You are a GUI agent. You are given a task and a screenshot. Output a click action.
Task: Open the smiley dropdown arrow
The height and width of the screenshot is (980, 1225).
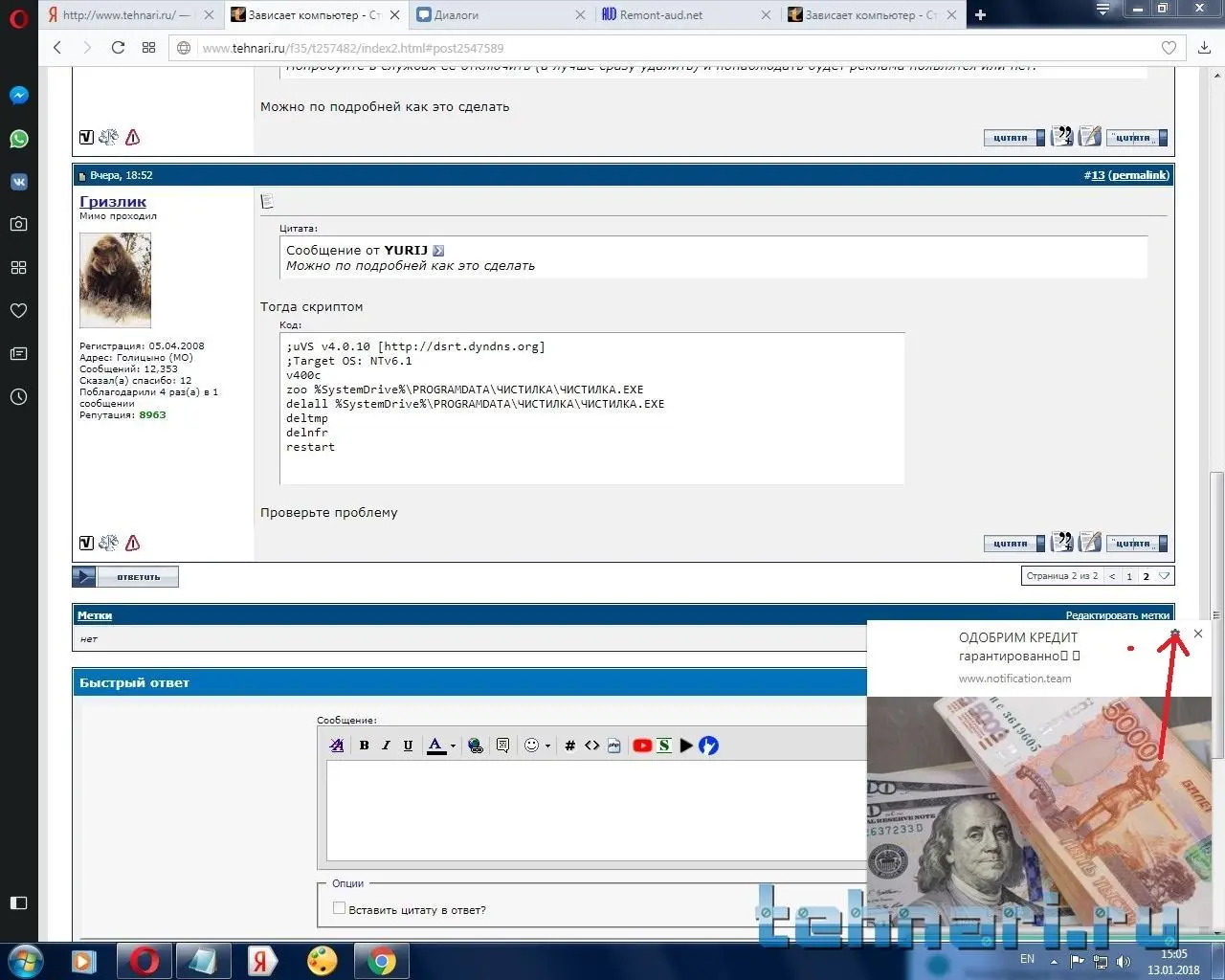547,746
